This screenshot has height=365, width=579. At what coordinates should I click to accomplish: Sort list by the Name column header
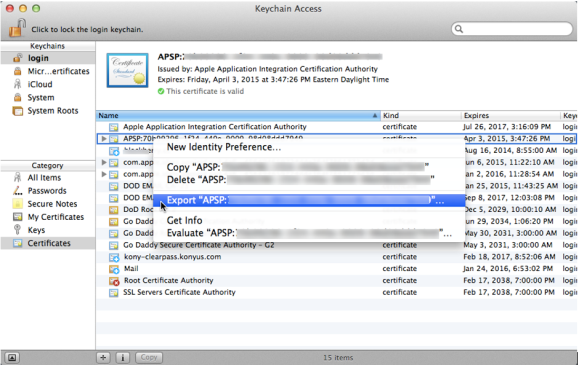238,116
